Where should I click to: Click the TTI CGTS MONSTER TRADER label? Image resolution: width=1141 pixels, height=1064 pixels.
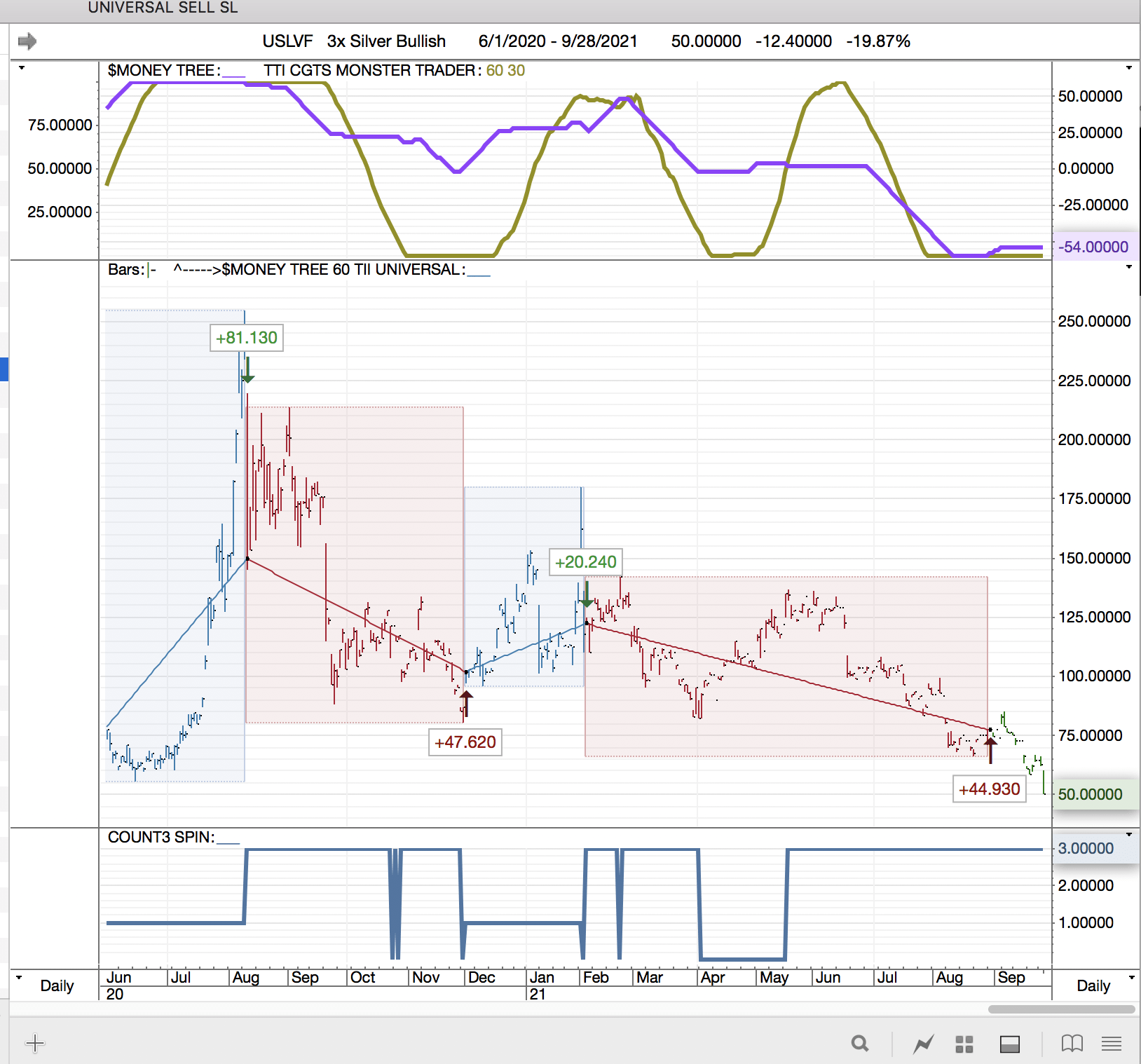point(371,71)
